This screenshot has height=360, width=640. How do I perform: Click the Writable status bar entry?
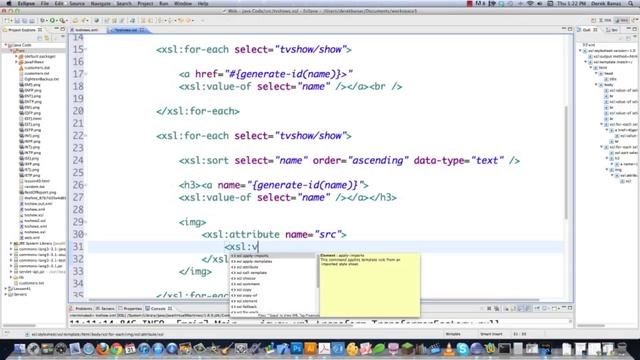(453, 334)
